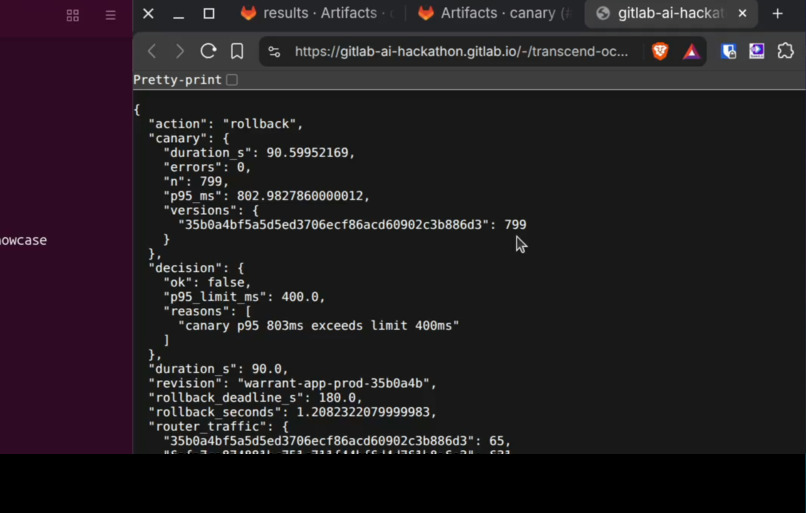Click the "duration_s": 90.0 line
The image size is (806, 513).
218,369
